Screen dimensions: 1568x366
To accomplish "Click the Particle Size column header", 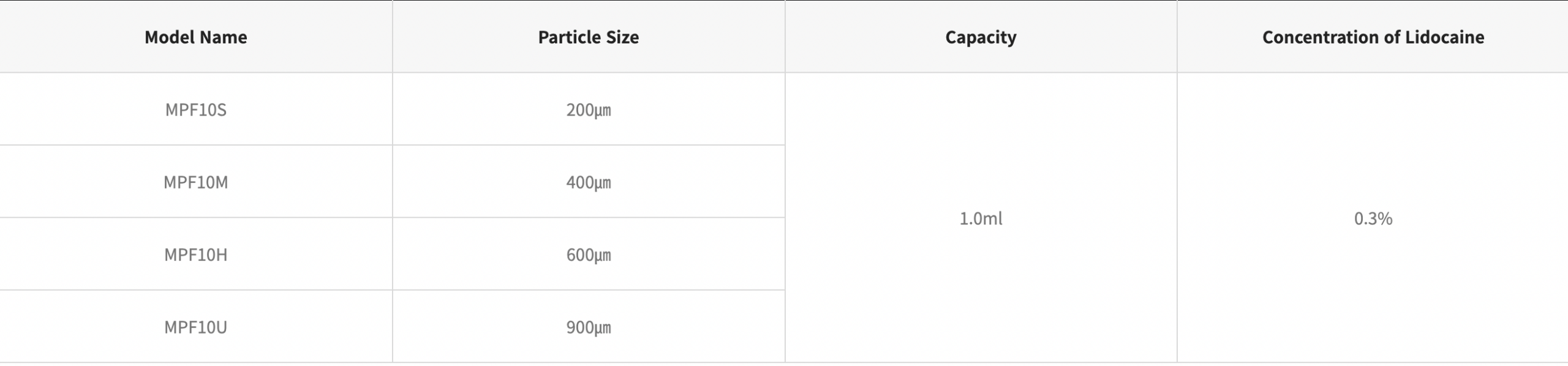I will (588, 37).
